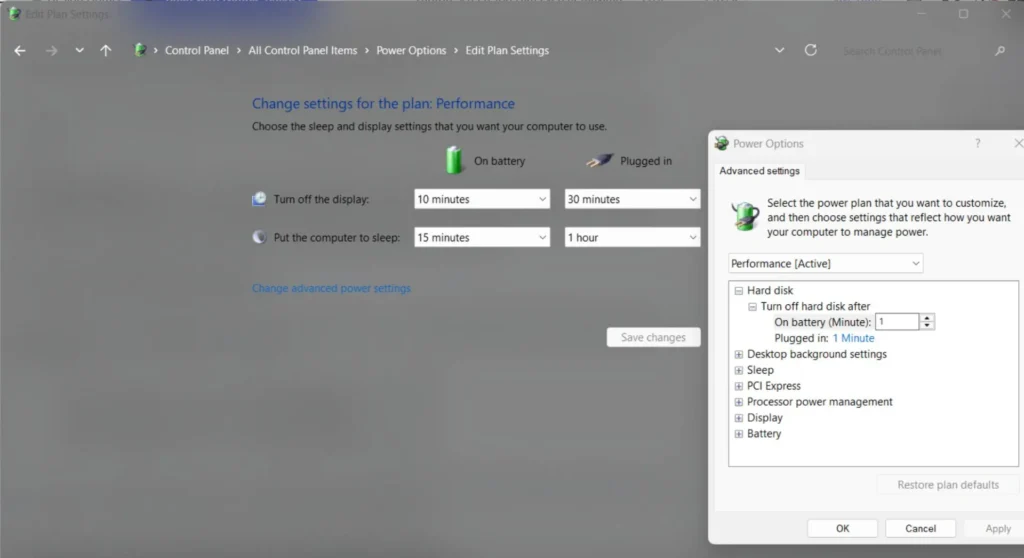Viewport: 1024px width, 558px height.
Task: Click the Control Panel icon in the address bar
Action: [140, 50]
